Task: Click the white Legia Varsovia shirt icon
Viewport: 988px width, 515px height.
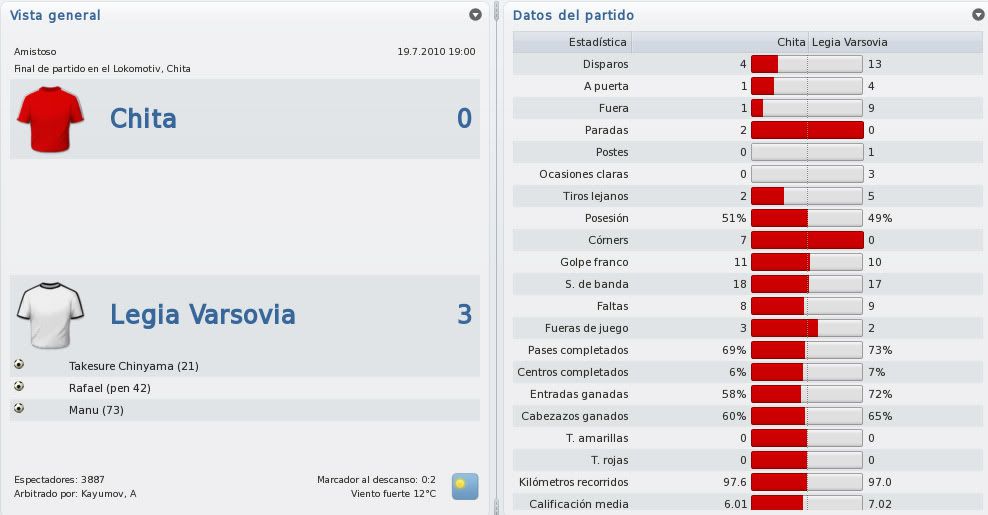Action: click(x=50, y=315)
